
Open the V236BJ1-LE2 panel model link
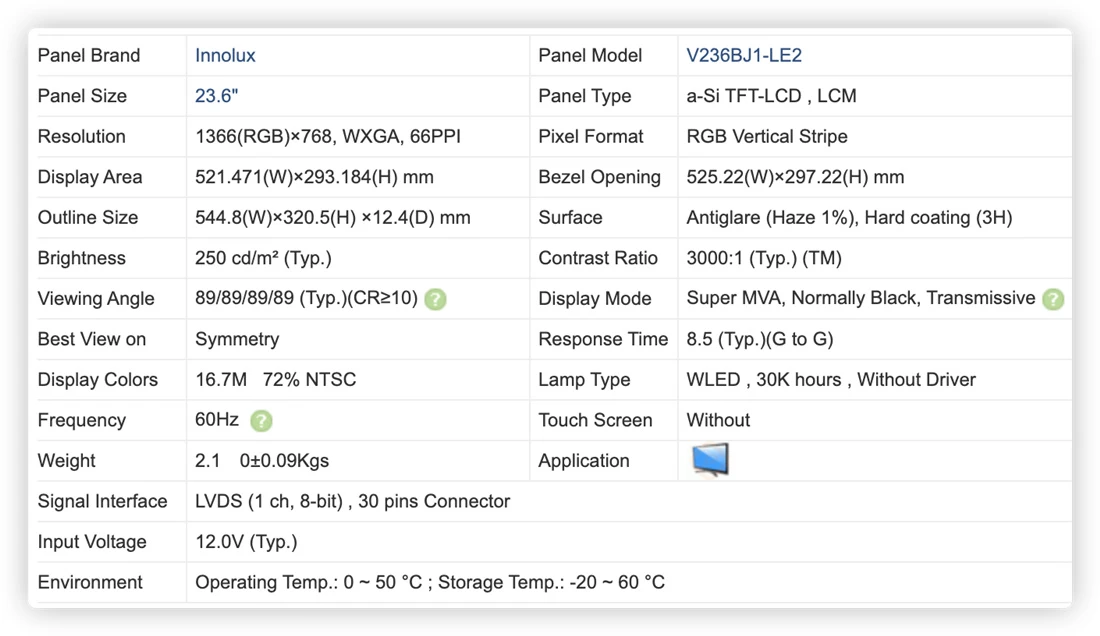(x=744, y=55)
